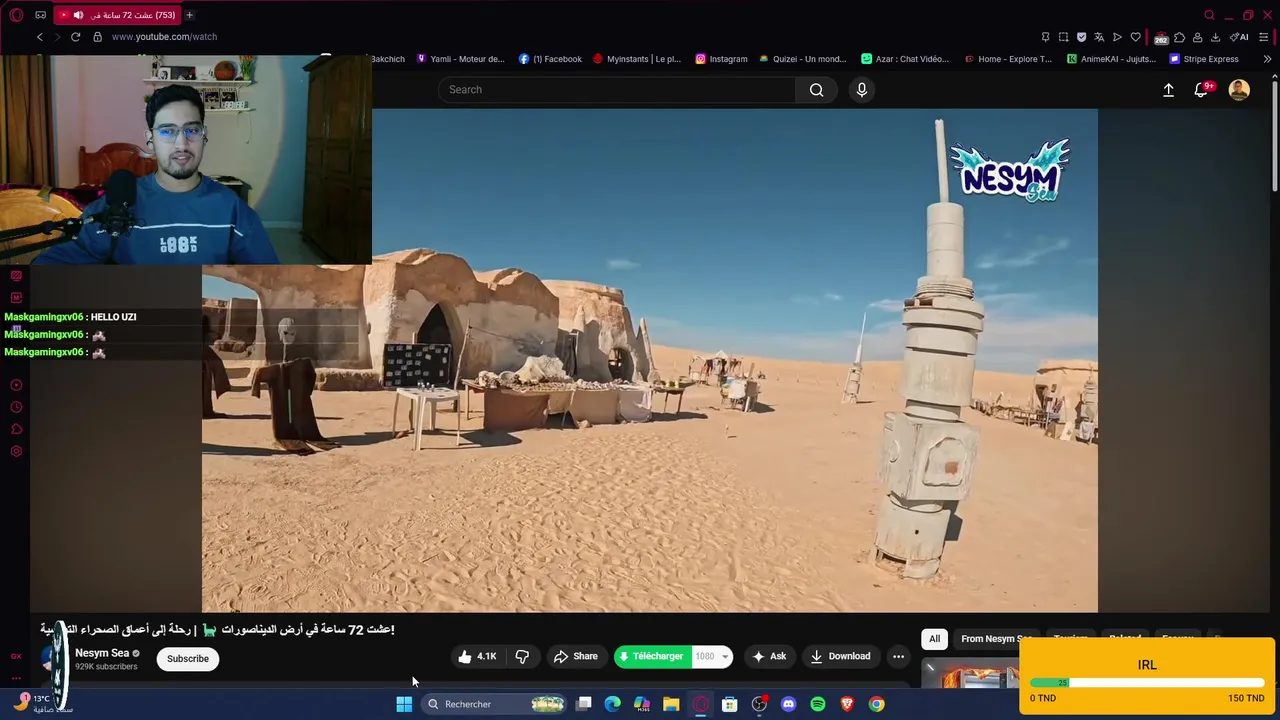Open the Opera menu logo
Screen dimensions: 1280x720
pyautogui.click(x=16, y=15)
